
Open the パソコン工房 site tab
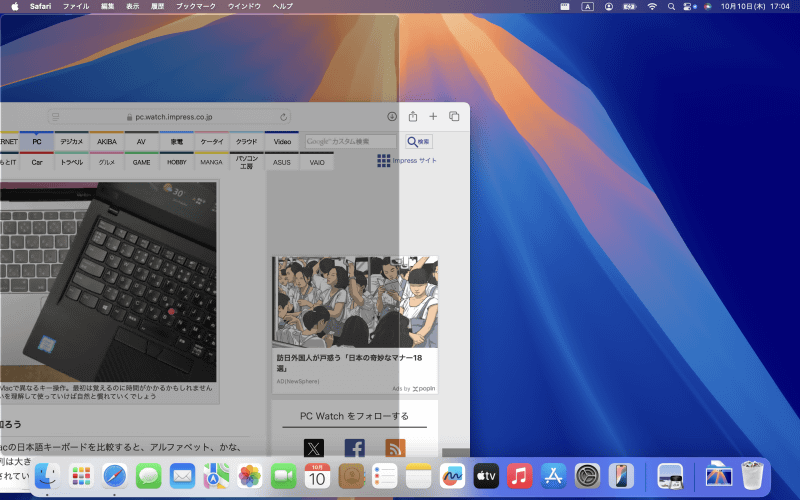(x=246, y=162)
